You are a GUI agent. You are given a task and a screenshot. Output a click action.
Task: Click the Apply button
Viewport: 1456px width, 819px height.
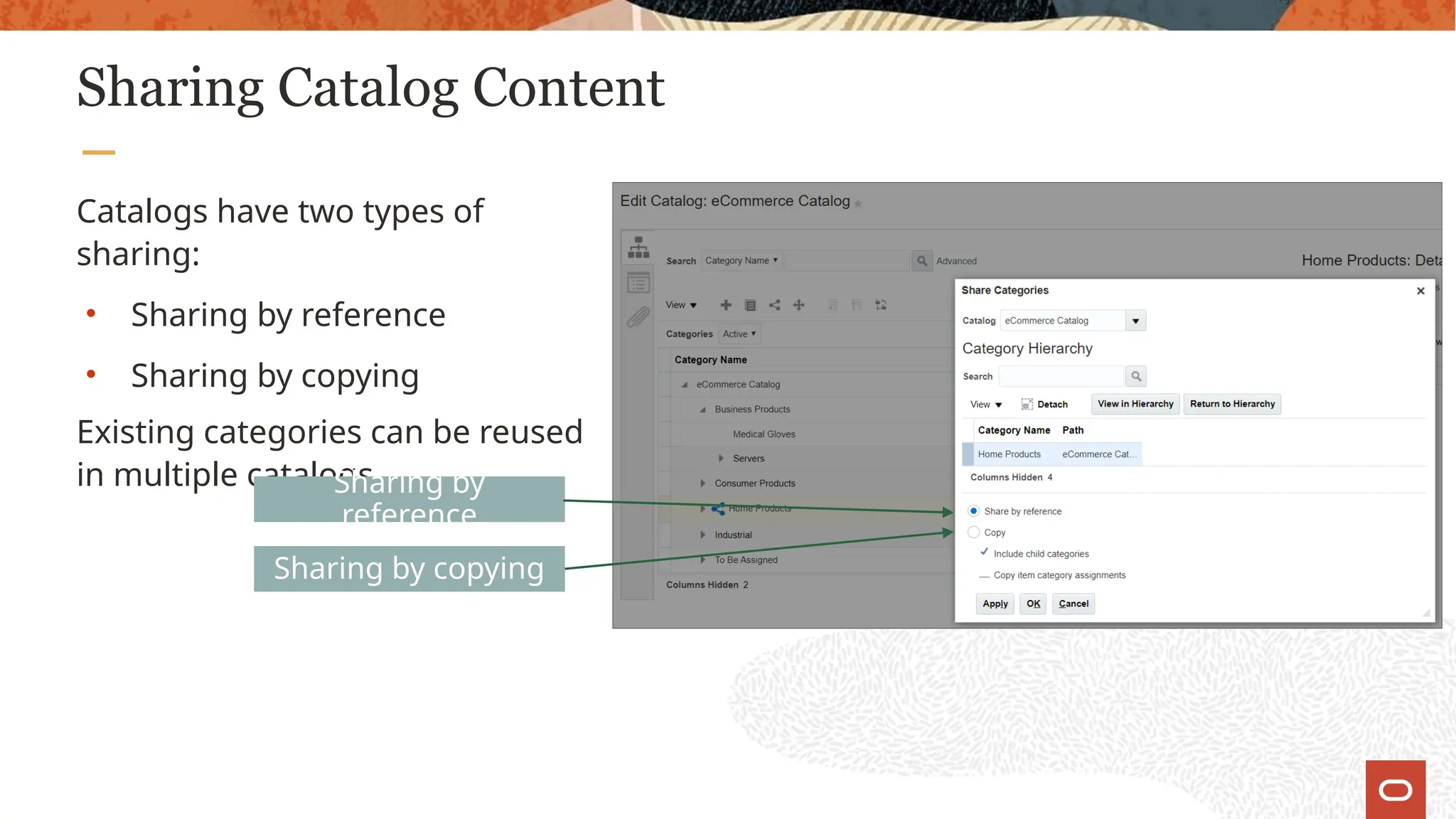(995, 604)
